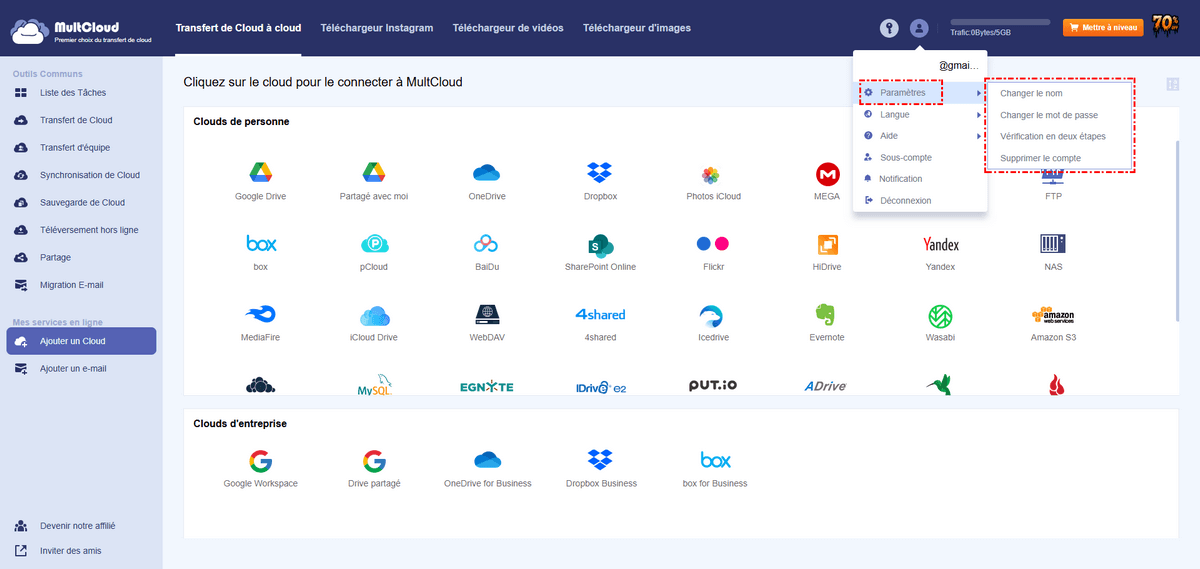This screenshot has width=1200, height=569.
Task: Choose Vérification en deux étapes
Action: tap(1054, 136)
